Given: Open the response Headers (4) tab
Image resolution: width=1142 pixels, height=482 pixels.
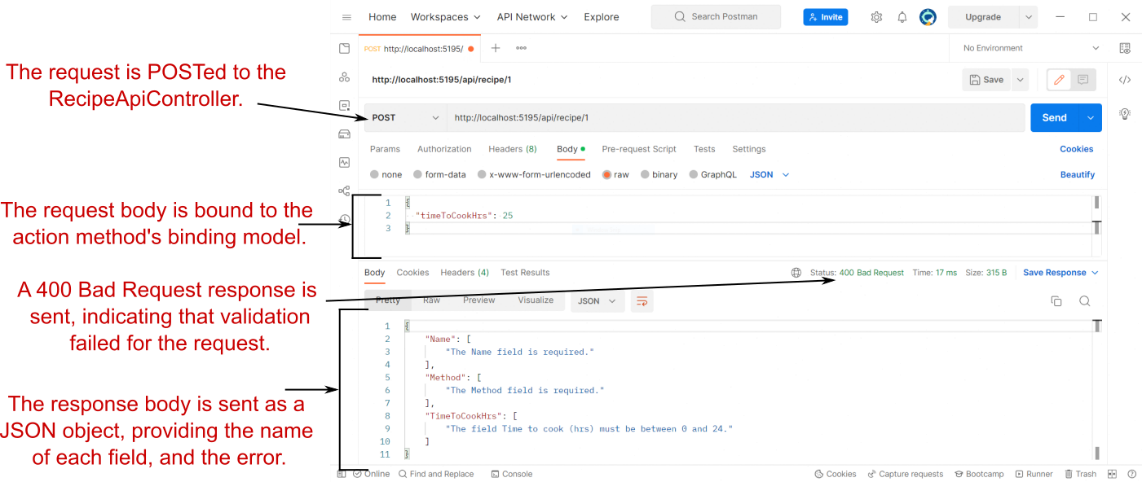Looking at the screenshot, I should [465, 272].
